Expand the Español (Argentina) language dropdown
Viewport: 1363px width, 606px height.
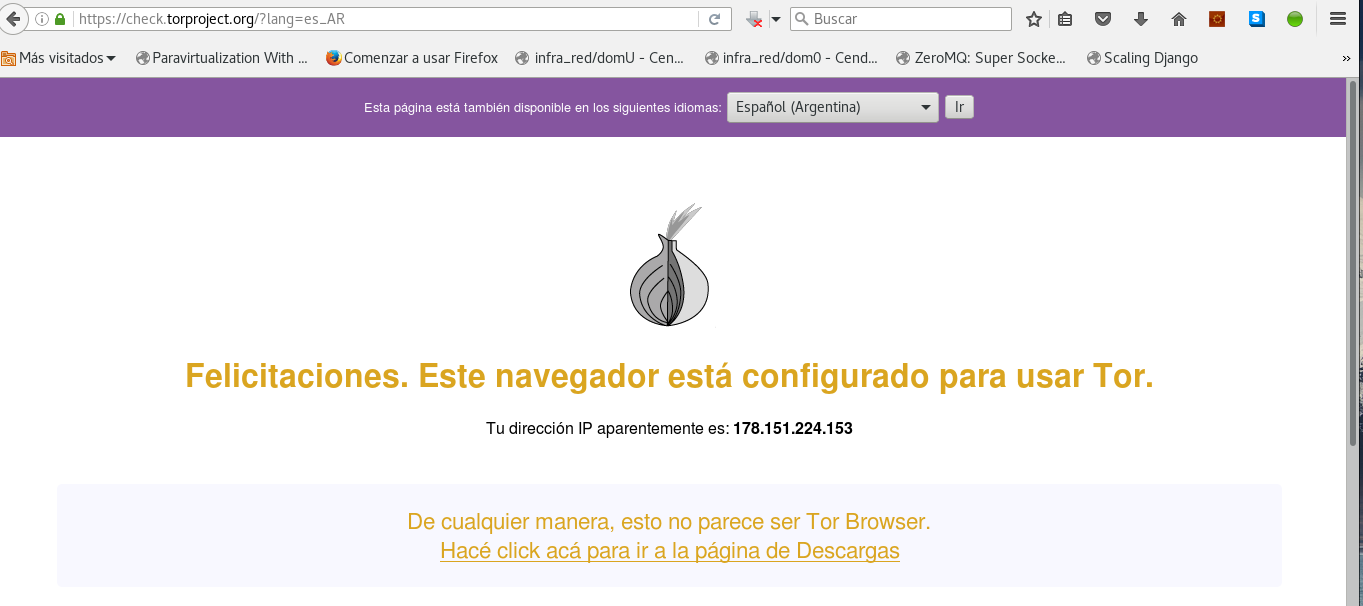(832, 107)
